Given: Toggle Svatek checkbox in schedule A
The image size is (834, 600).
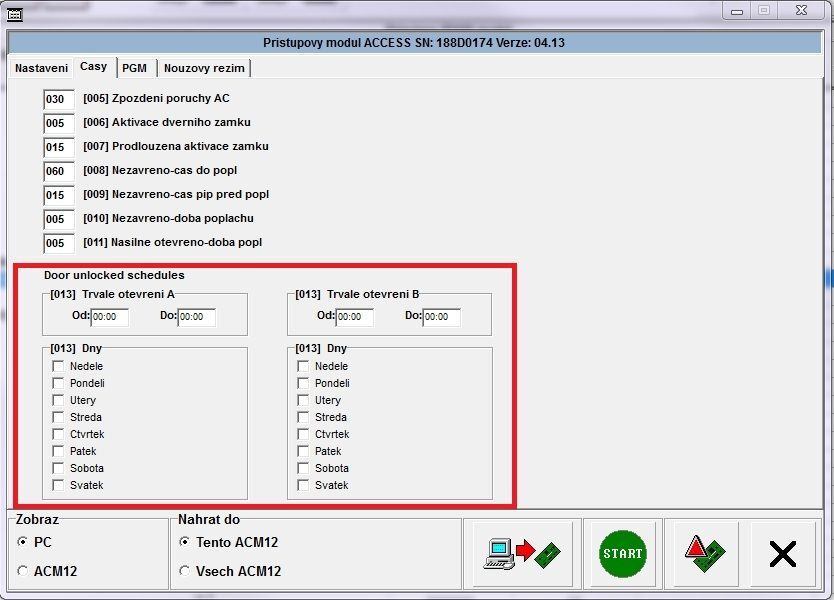Looking at the screenshot, I should 58,485.
